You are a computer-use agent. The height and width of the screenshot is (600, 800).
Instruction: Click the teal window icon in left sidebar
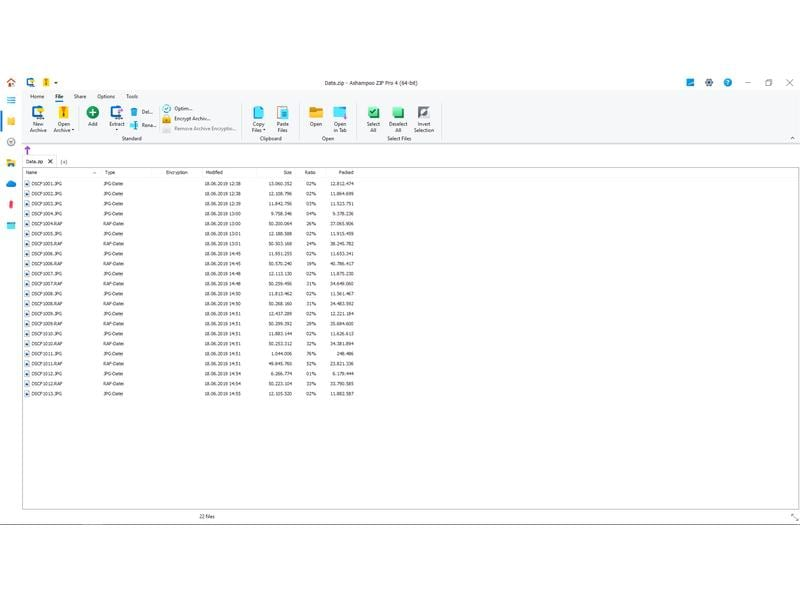coord(11,226)
